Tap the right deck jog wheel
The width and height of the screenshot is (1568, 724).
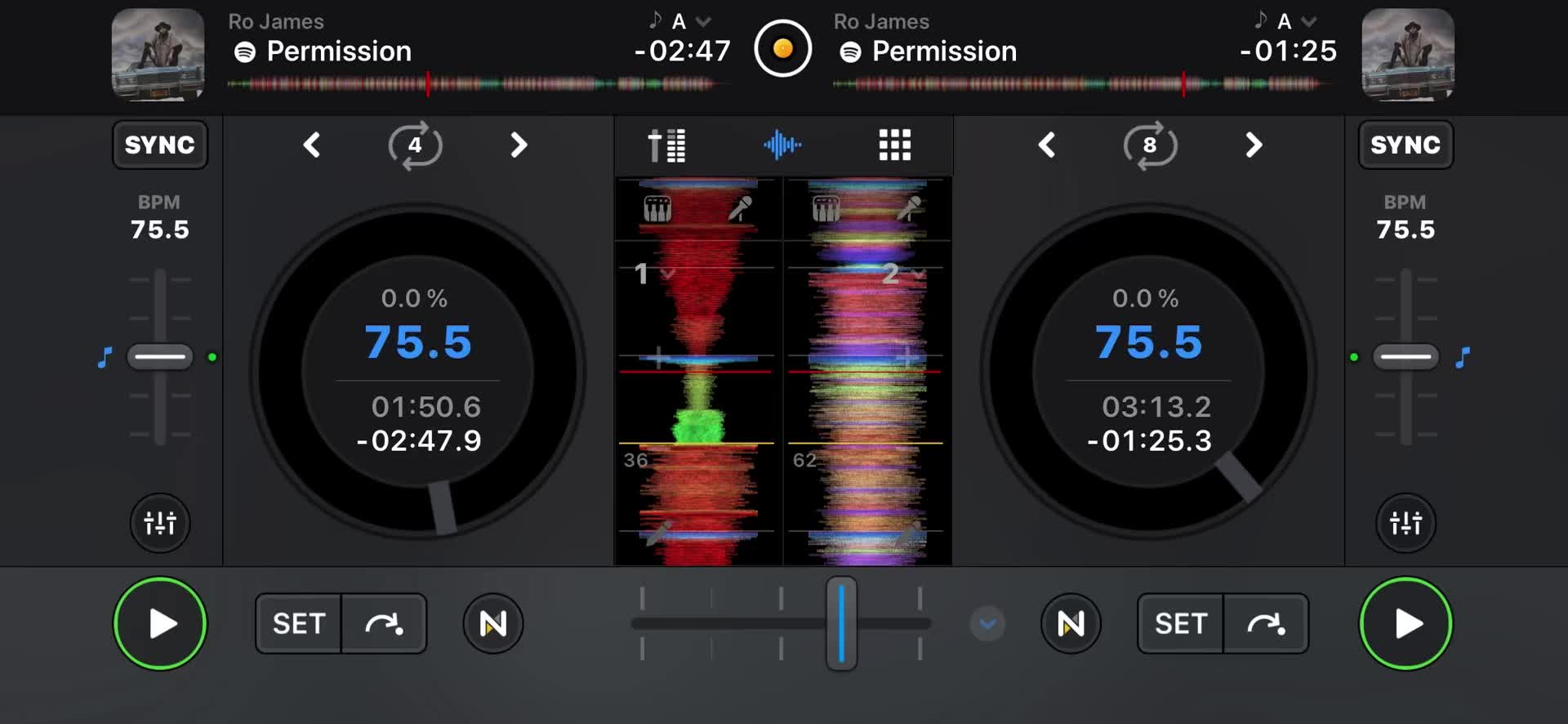point(1148,372)
